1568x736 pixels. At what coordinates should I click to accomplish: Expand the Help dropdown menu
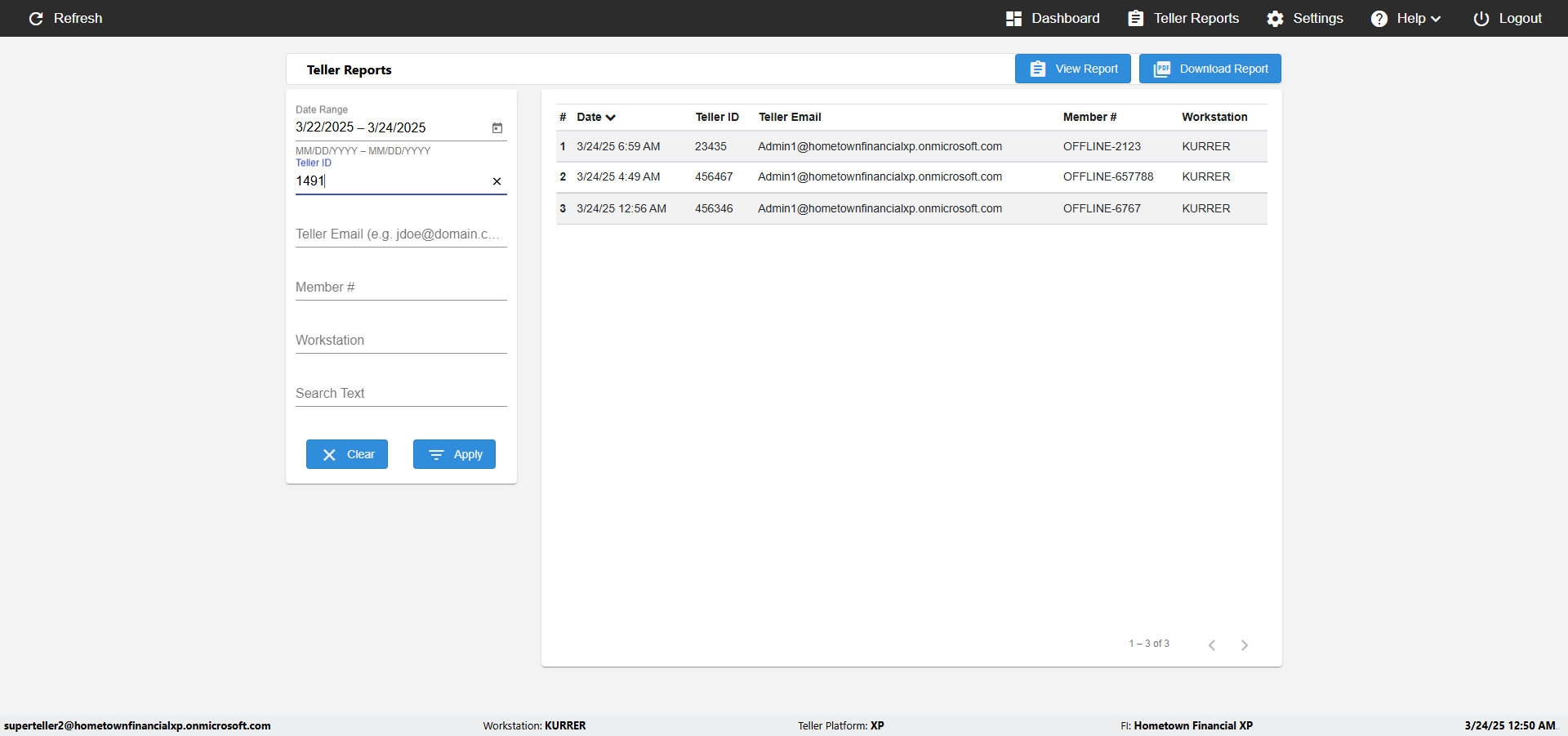point(1405,18)
